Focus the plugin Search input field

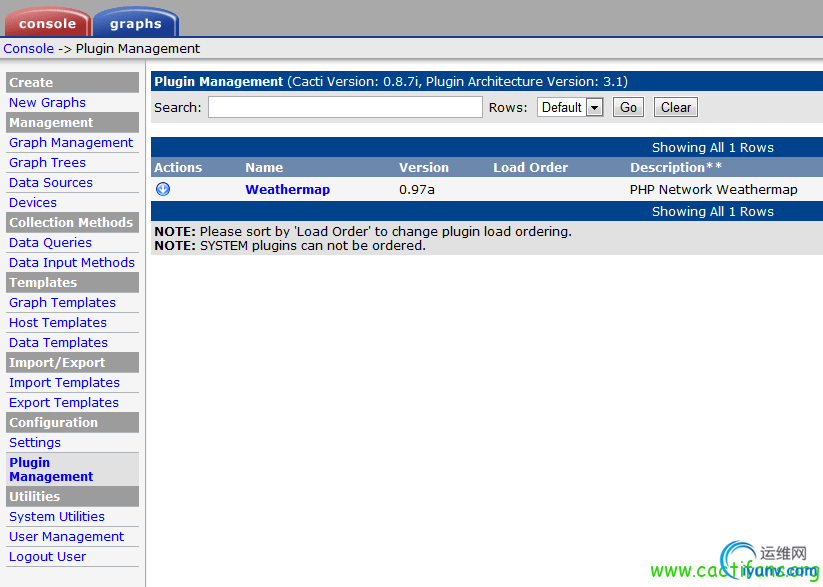tap(345, 107)
